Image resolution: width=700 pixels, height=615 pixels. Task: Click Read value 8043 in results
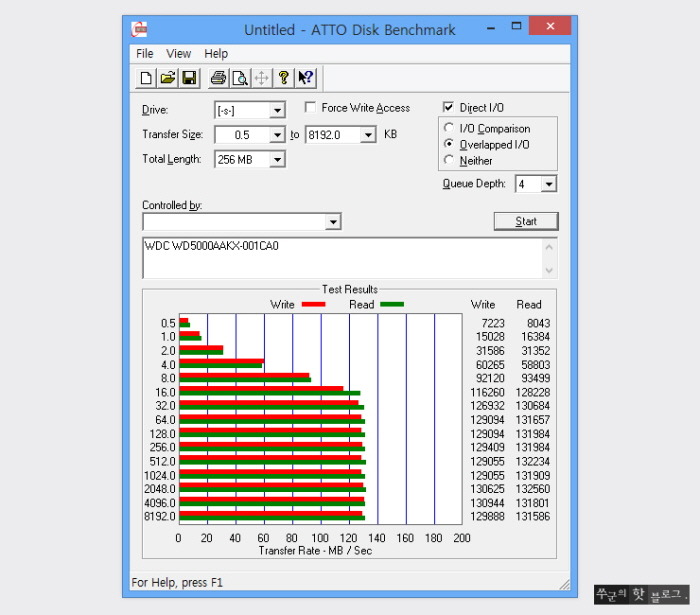coord(538,323)
